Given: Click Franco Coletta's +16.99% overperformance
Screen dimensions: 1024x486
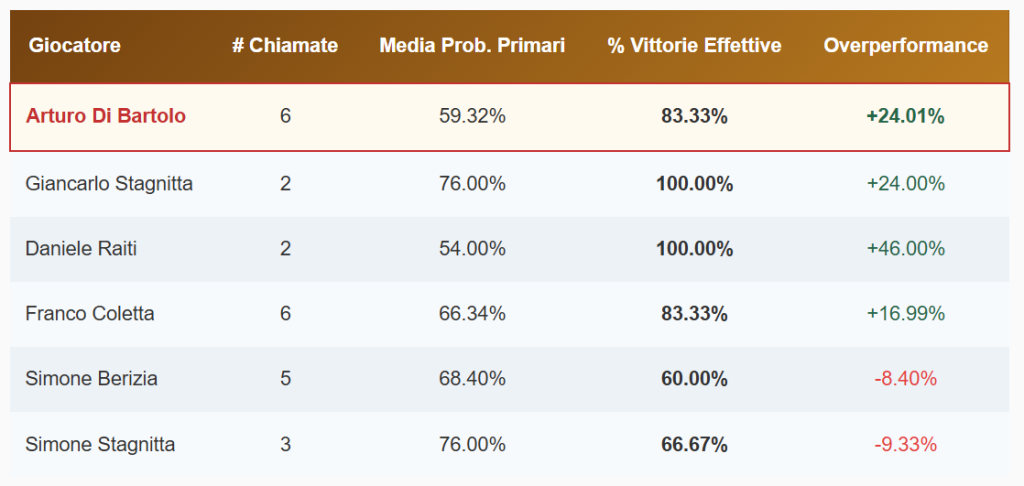Looking at the screenshot, I should click(905, 314).
